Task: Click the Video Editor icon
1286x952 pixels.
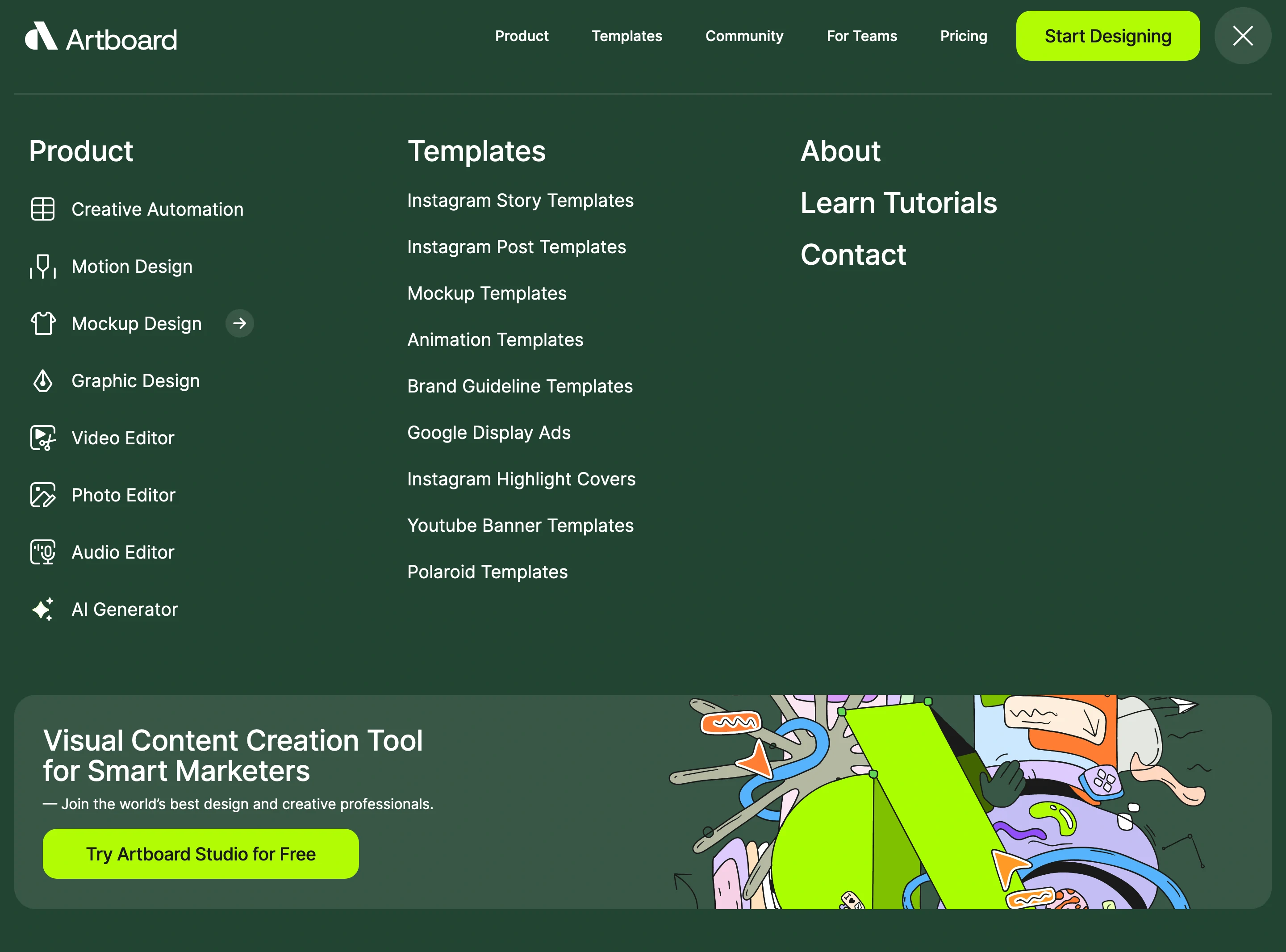Action: point(42,438)
